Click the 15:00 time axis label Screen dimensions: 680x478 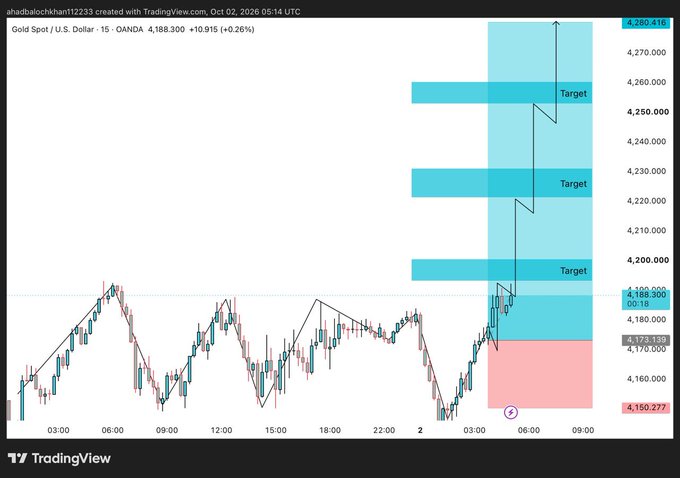[276, 430]
